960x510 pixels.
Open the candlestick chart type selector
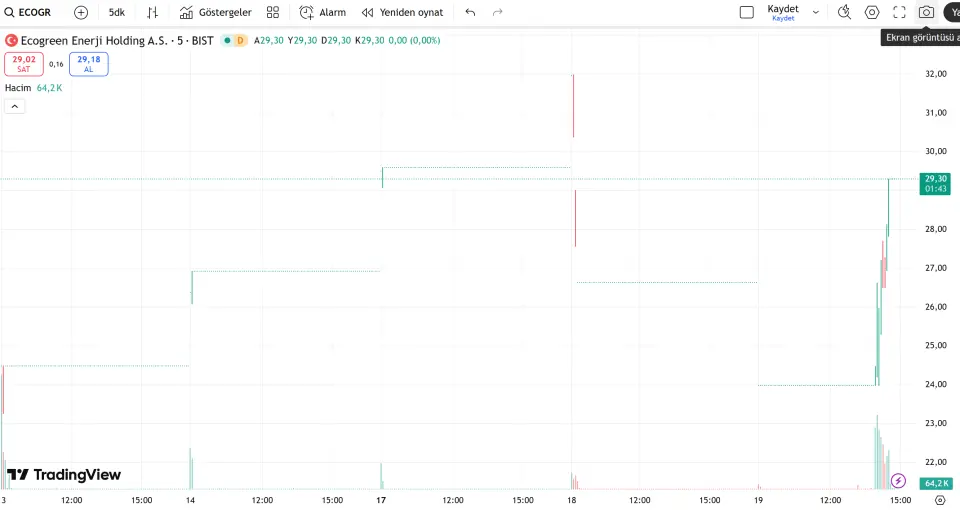152,12
